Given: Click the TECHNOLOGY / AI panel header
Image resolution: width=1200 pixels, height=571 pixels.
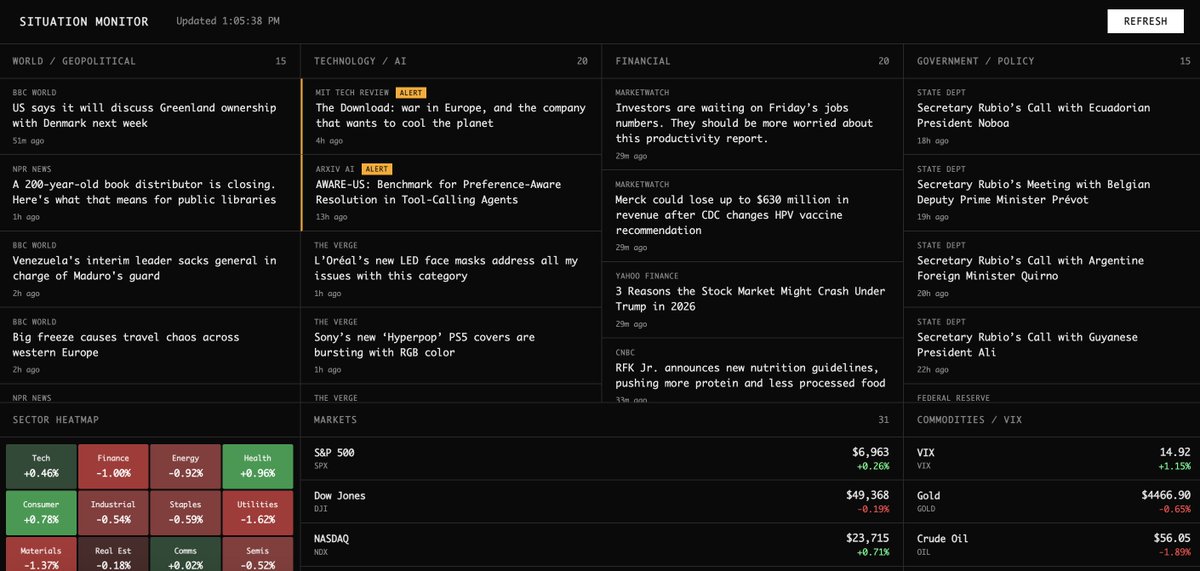Looking at the screenshot, I should click(451, 61).
